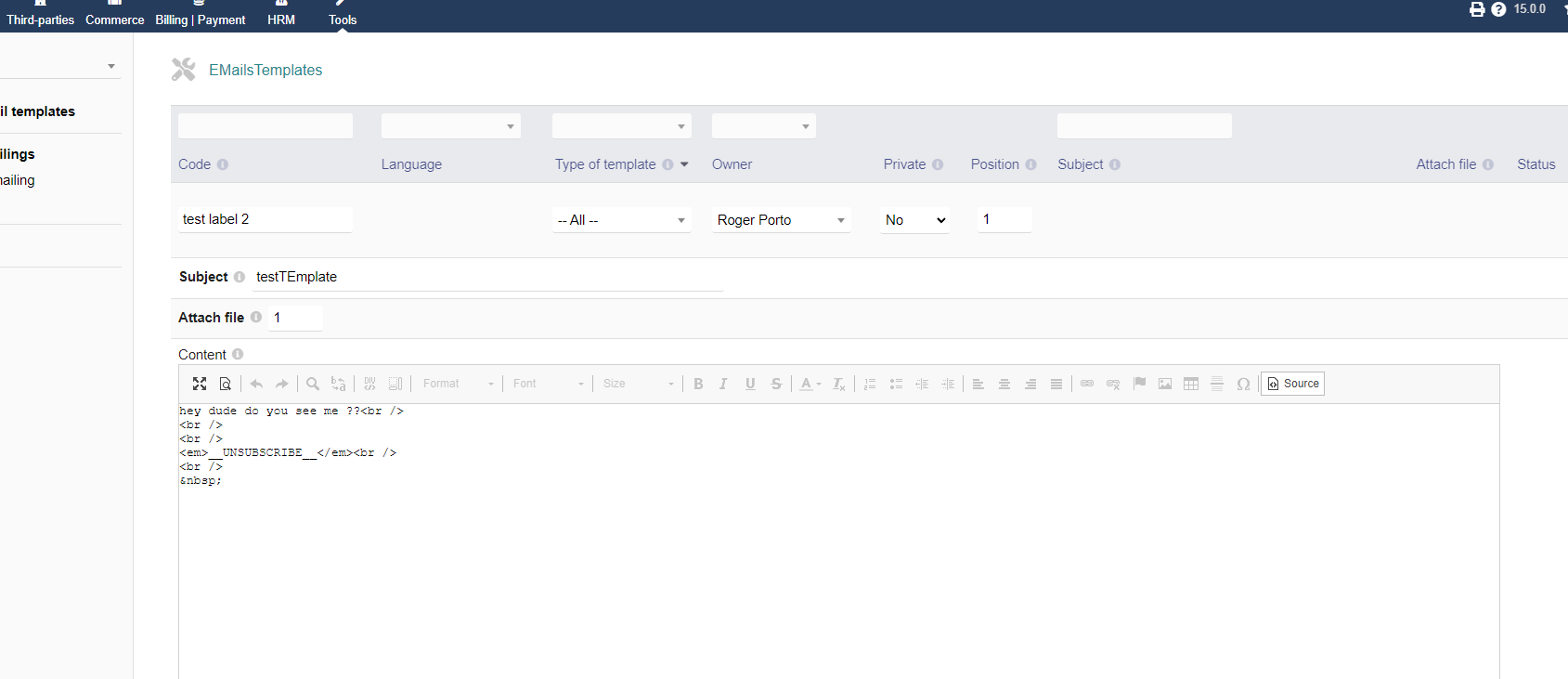Toggle Source mode in the editor
Viewport: 1568px width, 679px height.
[x=1292, y=384]
